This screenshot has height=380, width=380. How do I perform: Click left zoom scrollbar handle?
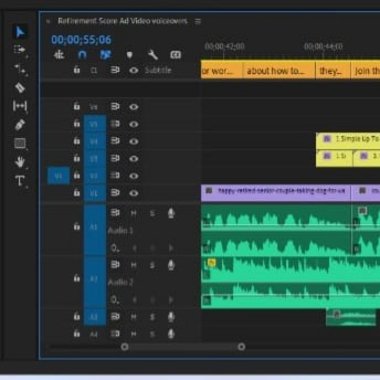pos(125,347)
